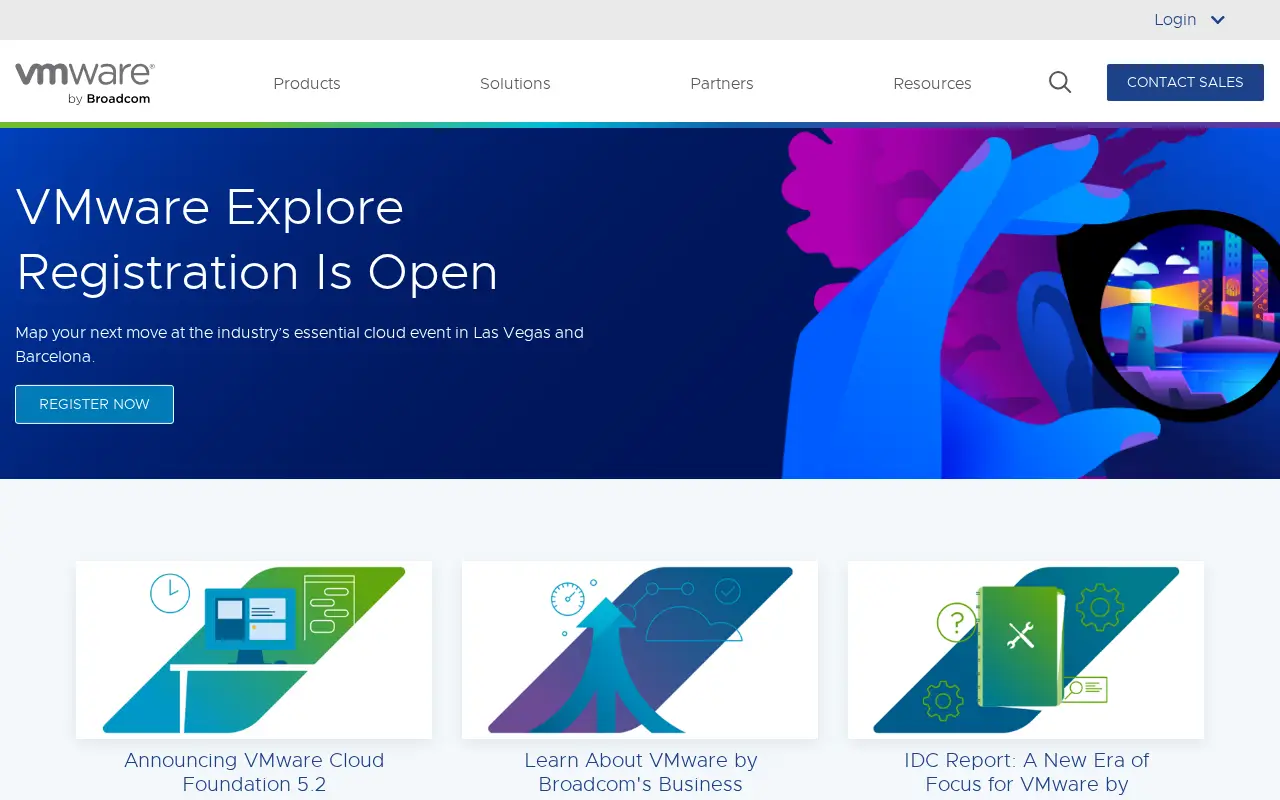1280x800 pixels.
Task: Click the VMware by Broadcom logo
Action: [85, 83]
